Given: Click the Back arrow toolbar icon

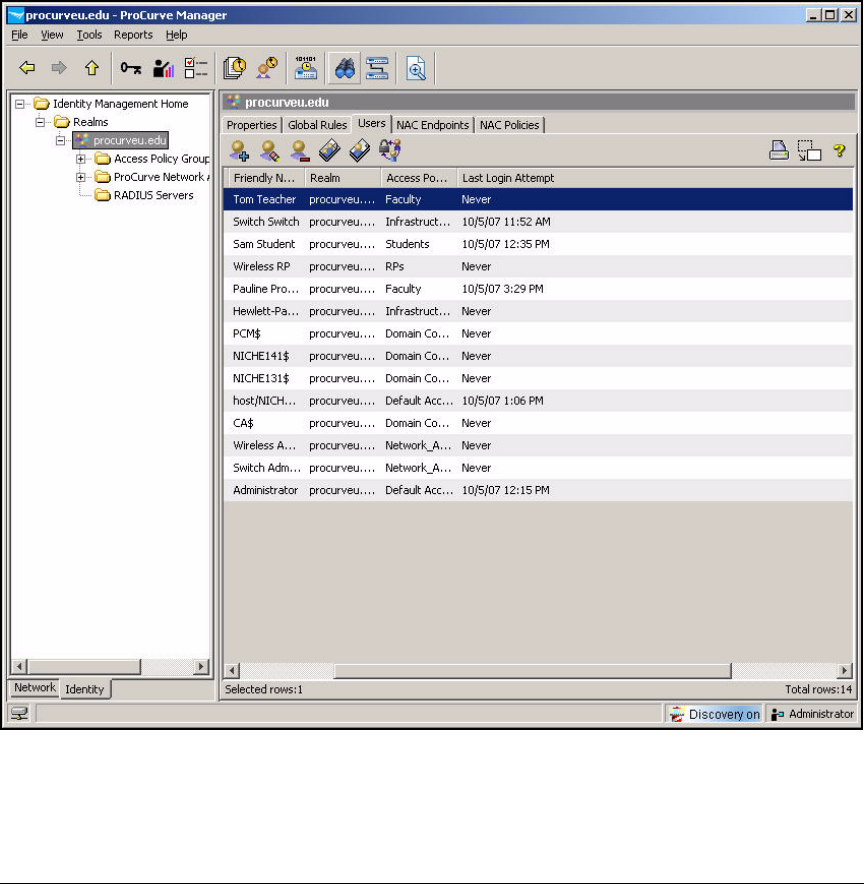Looking at the screenshot, I should pyautogui.click(x=27, y=68).
